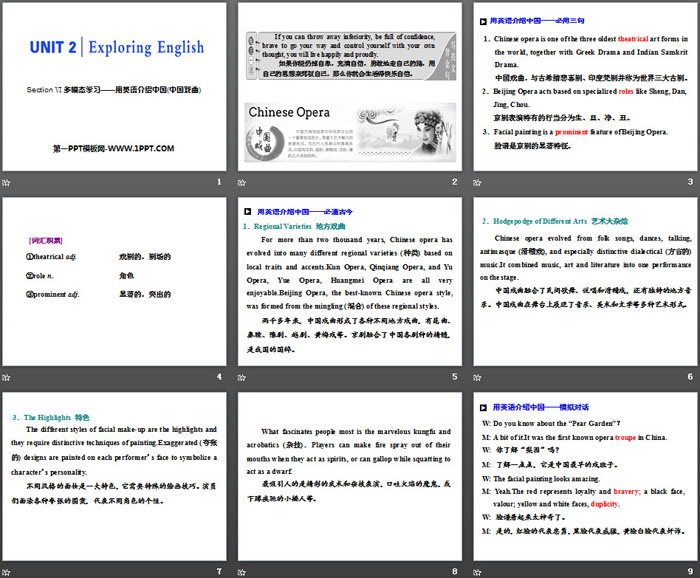Screen dimensions: 700x578
Task: Click the red word 'prominent' on slide 3
Action: coord(571,132)
